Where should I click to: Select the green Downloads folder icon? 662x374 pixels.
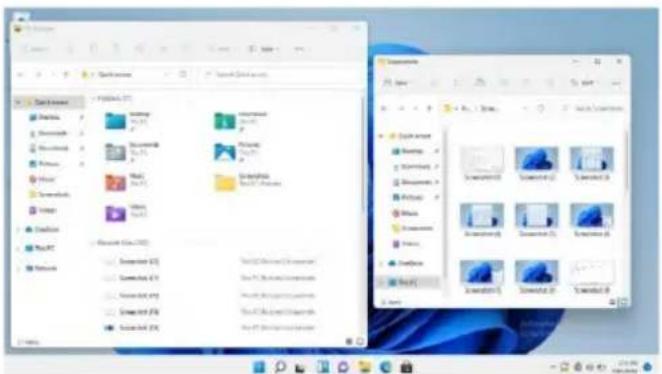[225, 121]
